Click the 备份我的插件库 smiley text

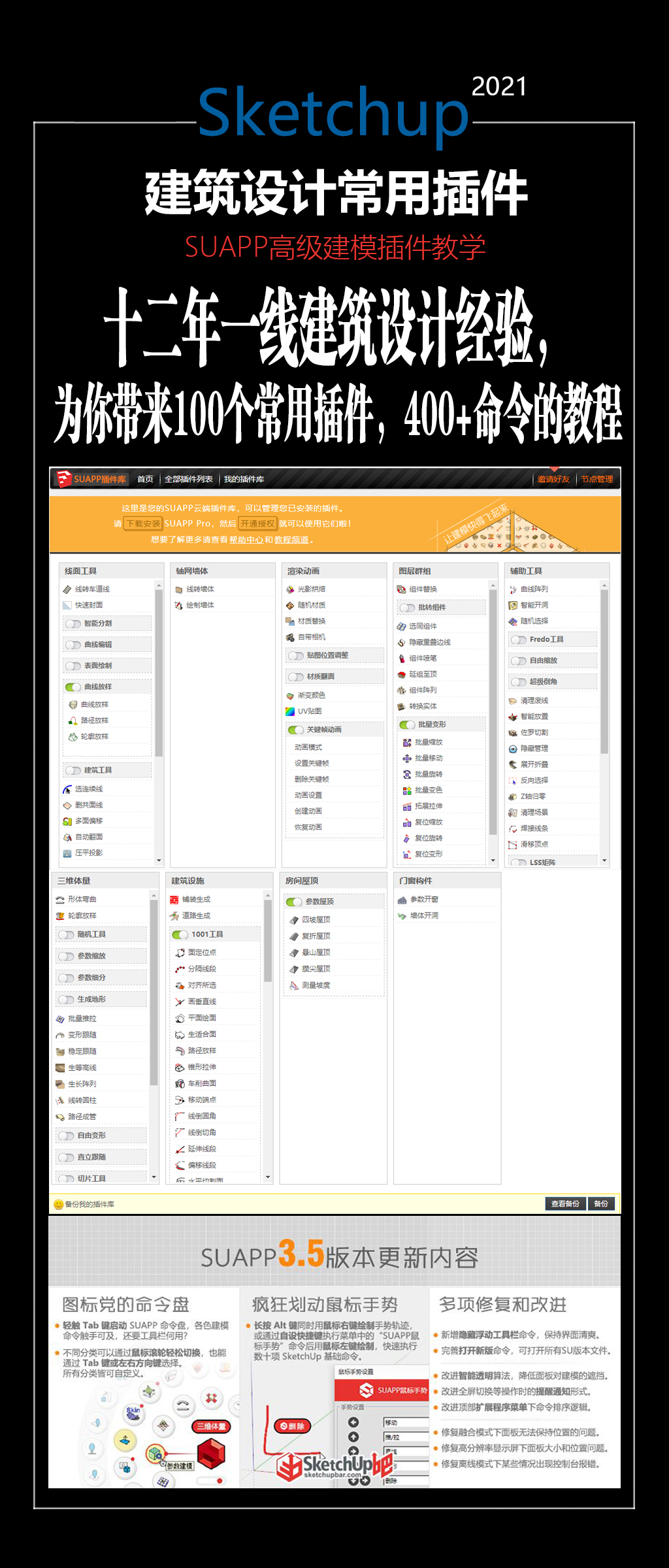click(x=84, y=1204)
